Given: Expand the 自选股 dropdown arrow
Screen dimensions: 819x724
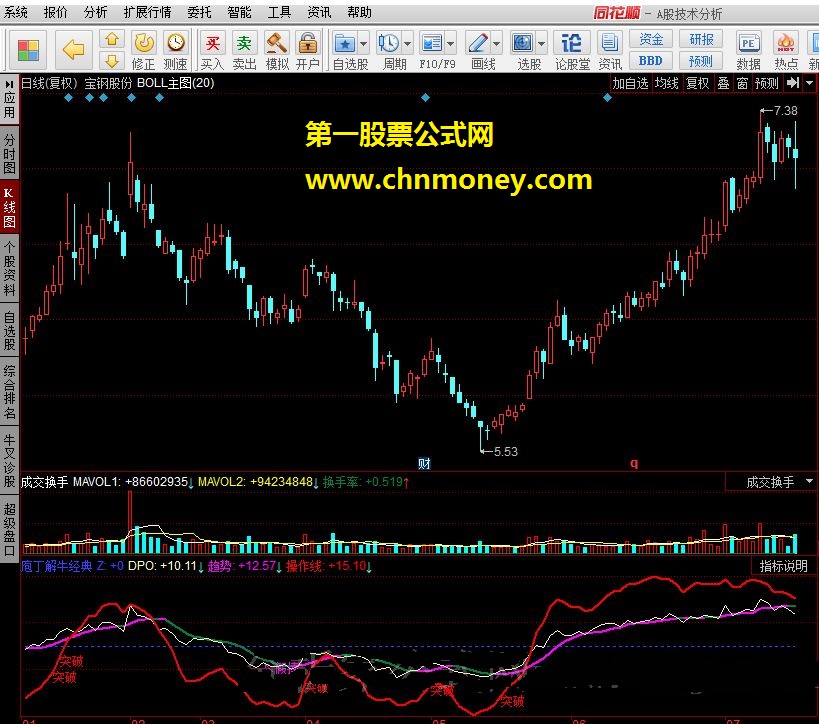Looking at the screenshot, I should tap(364, 44).
